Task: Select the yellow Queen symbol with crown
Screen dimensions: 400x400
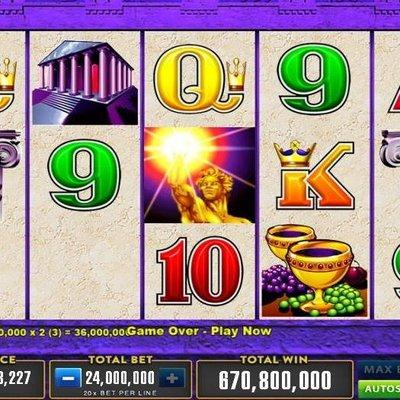Action: click(x=200, y=79)
